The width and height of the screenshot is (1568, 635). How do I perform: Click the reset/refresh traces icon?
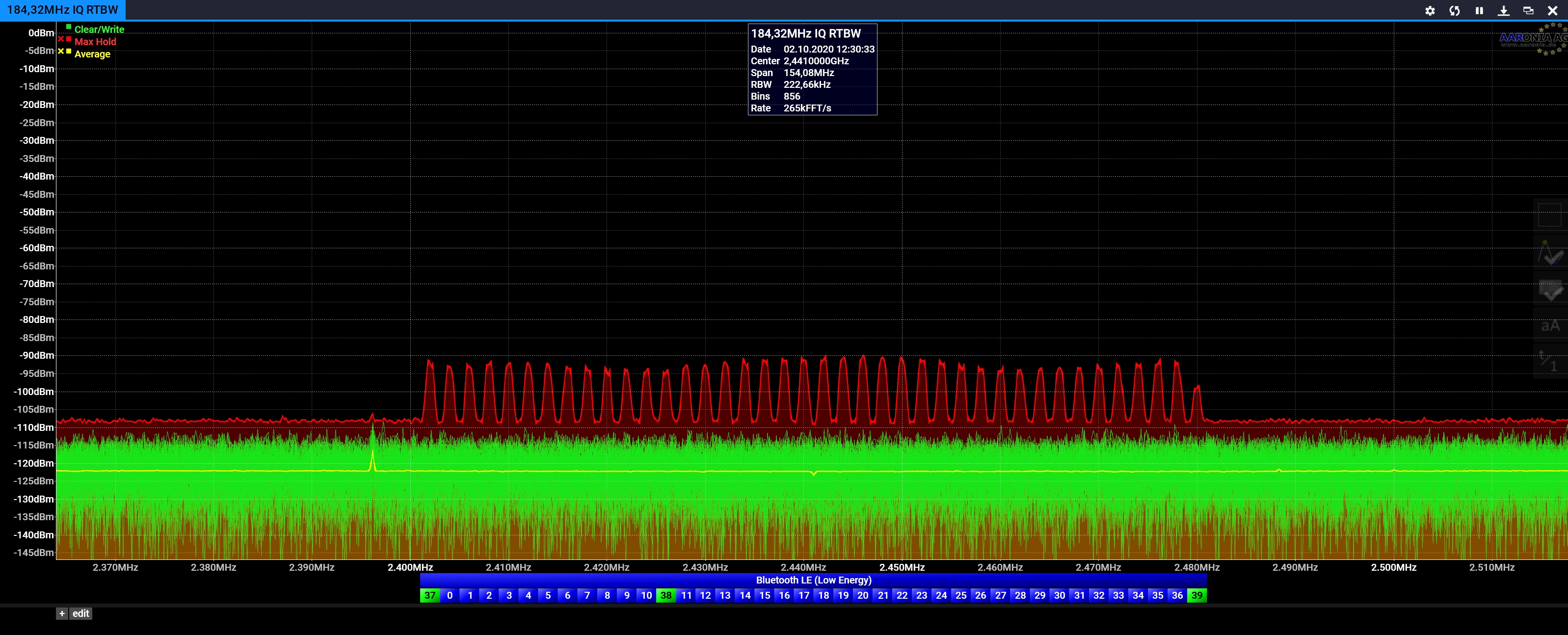1454,10
